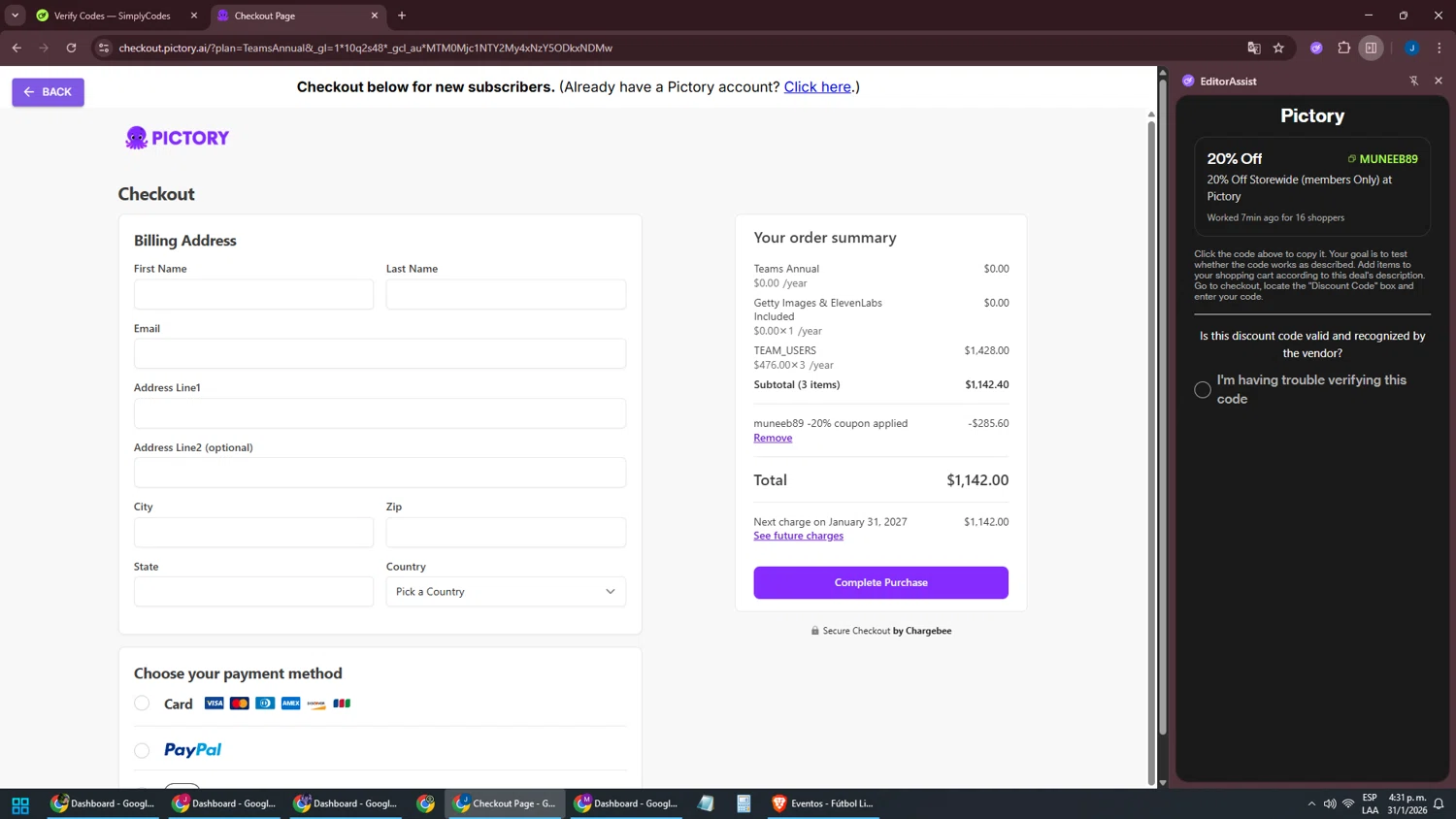The width and height of the screenshot is (1456, 819).
Task: Close the EditorAssist side panel
Action: (x=1439, y=81)
